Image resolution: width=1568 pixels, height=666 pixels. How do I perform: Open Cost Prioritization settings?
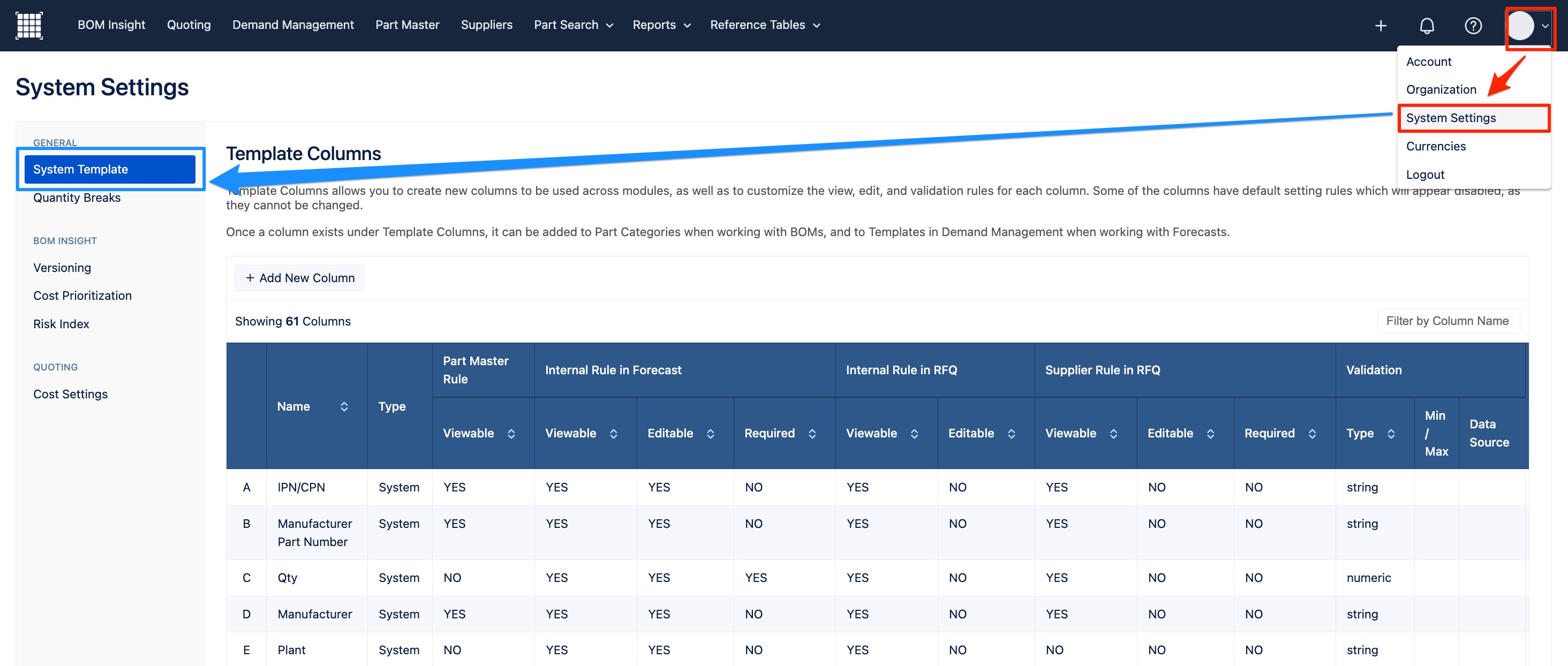click(x=82, y=296)
